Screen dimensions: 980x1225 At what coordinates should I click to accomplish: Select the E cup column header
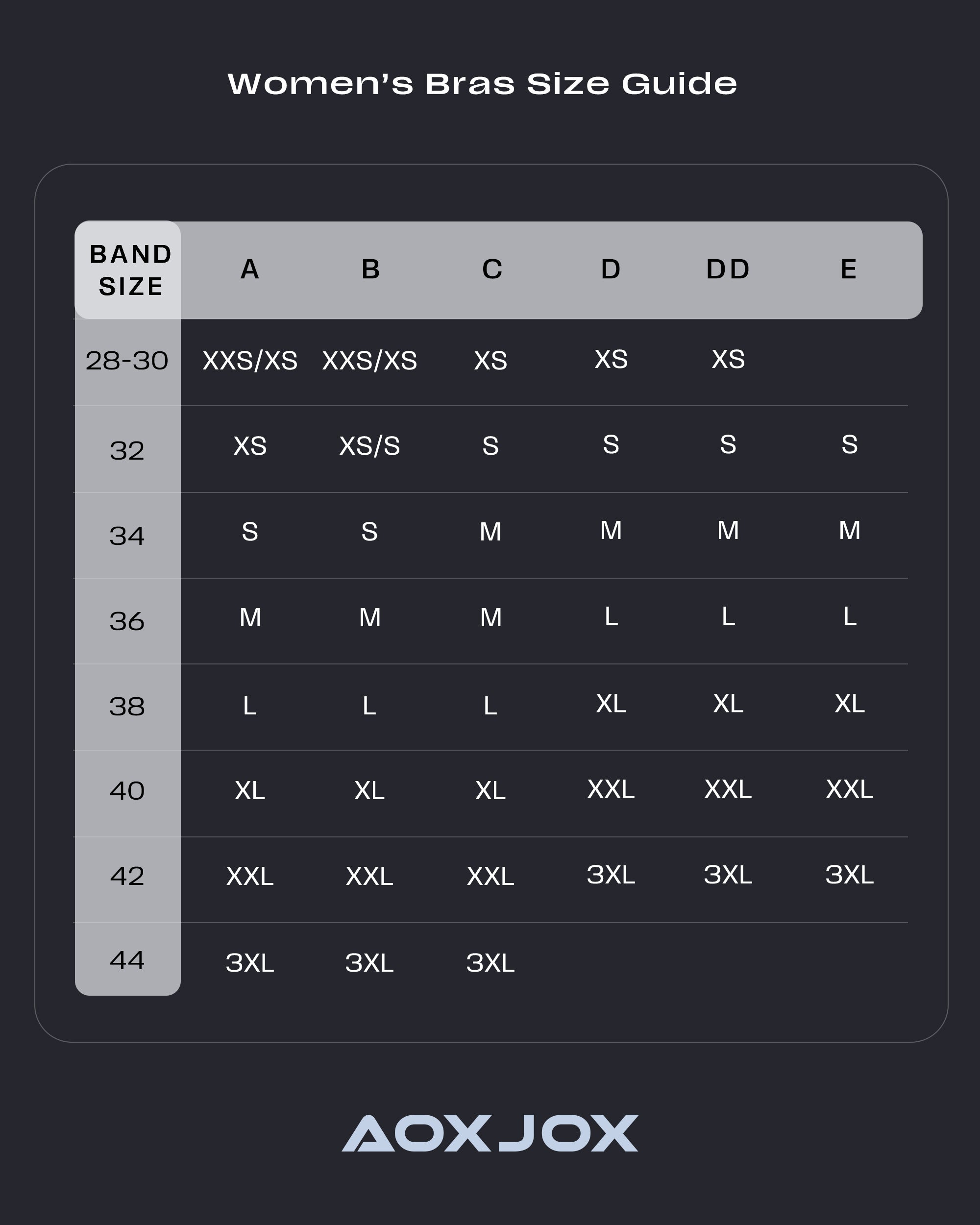[849, 269]
